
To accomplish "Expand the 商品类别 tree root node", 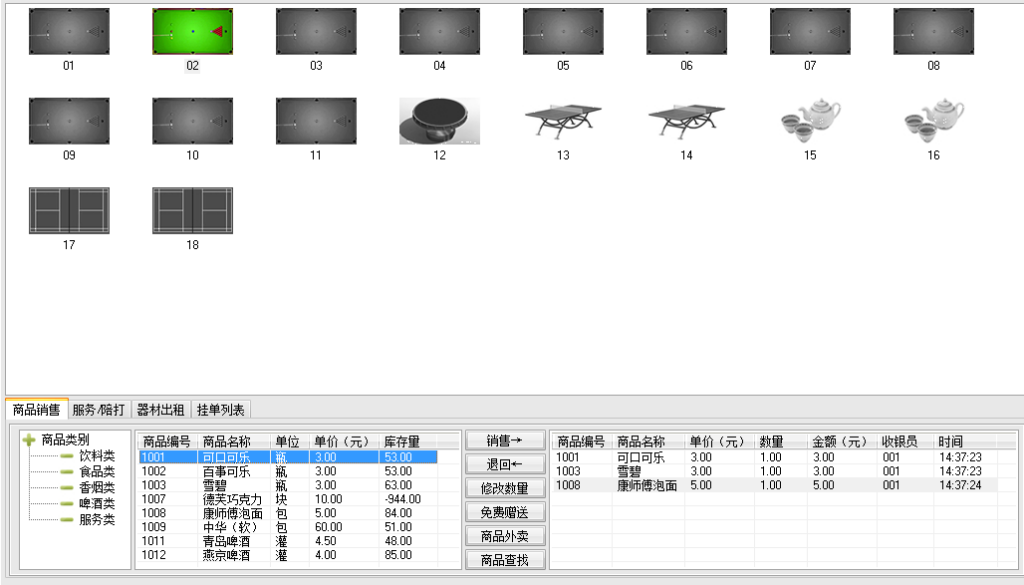I will pos(29,440).
